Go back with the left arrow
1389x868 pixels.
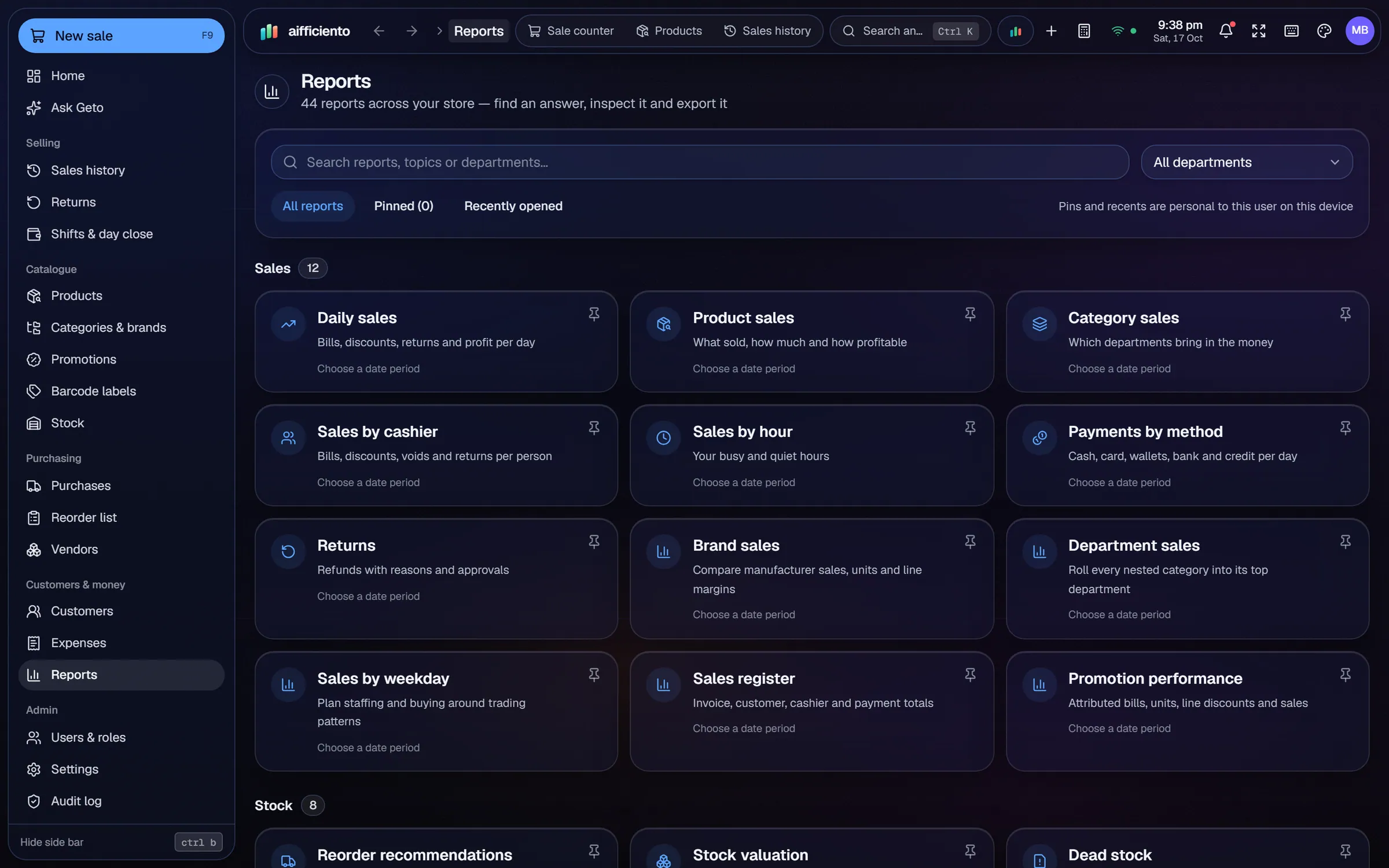pos(379,31)
